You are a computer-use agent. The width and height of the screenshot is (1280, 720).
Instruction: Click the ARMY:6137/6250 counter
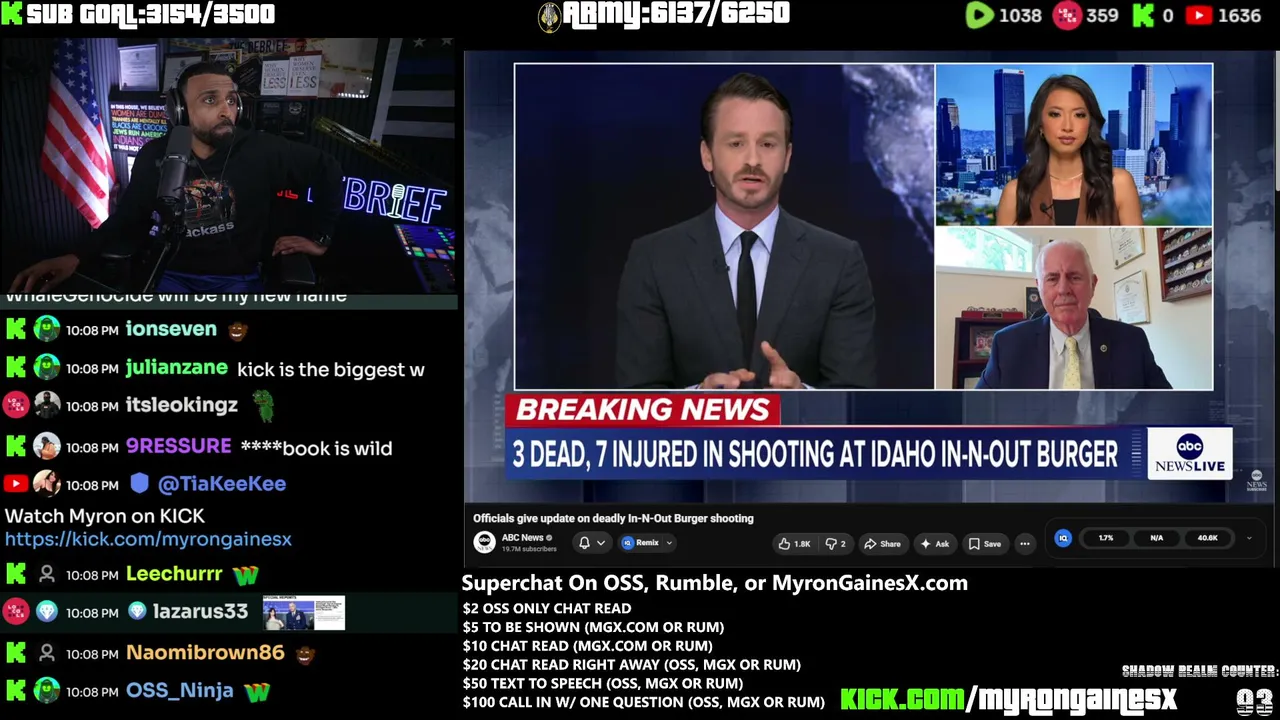pos(664,14)
